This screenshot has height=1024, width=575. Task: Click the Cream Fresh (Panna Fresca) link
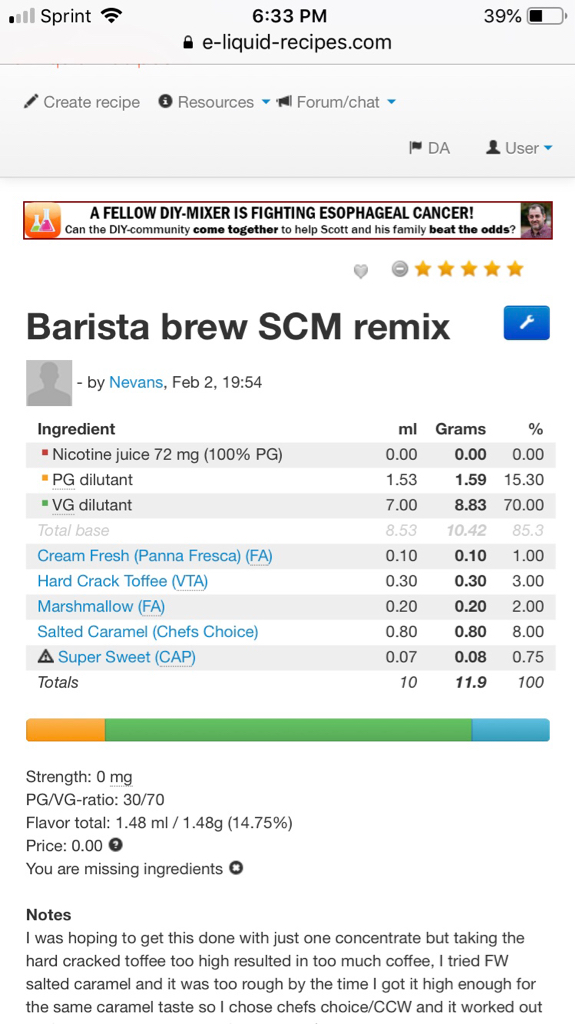[x=155, y=556]
